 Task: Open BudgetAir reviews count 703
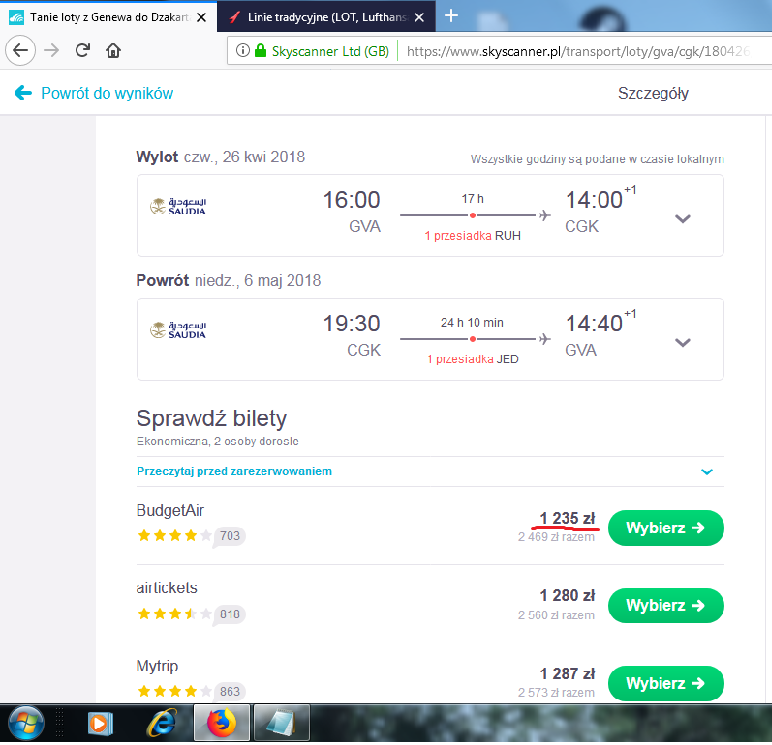[x=229, y=536]
